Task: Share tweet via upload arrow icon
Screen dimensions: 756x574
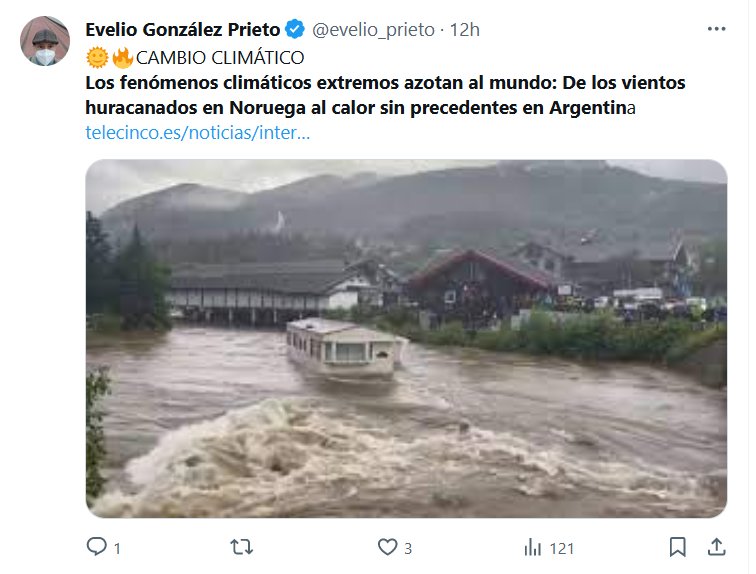Action: pos(716,547)
